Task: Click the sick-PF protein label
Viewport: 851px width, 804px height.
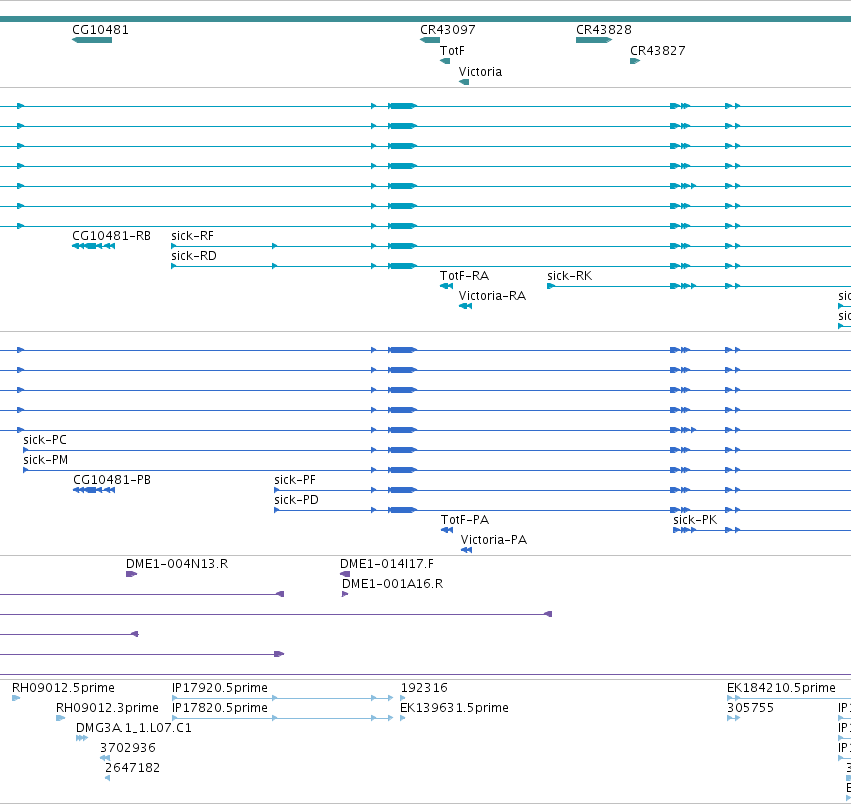Action: 295,480
